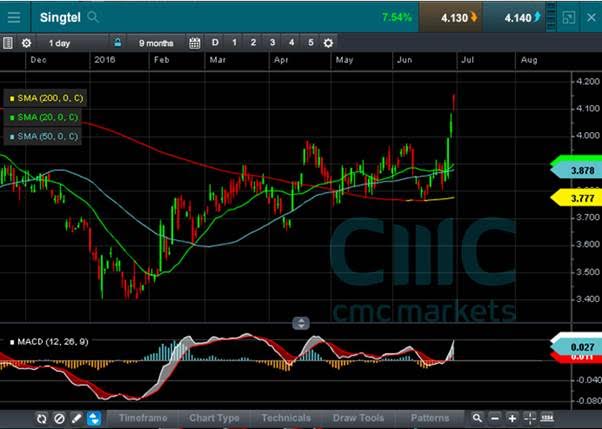602x429 pixels.
Task: Pop out chart into separate window
Action: click(568, 18)
